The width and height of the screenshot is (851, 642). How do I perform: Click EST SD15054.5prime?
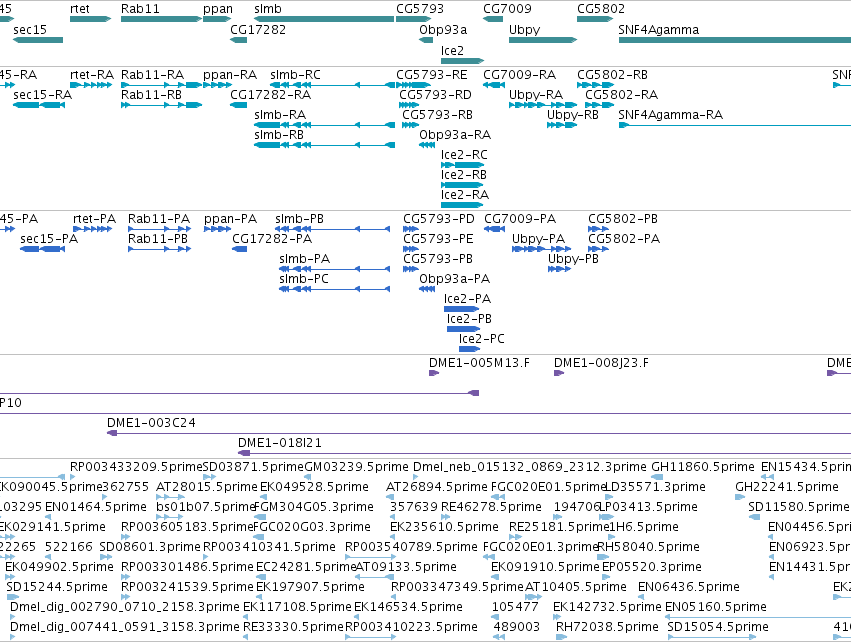717,627
